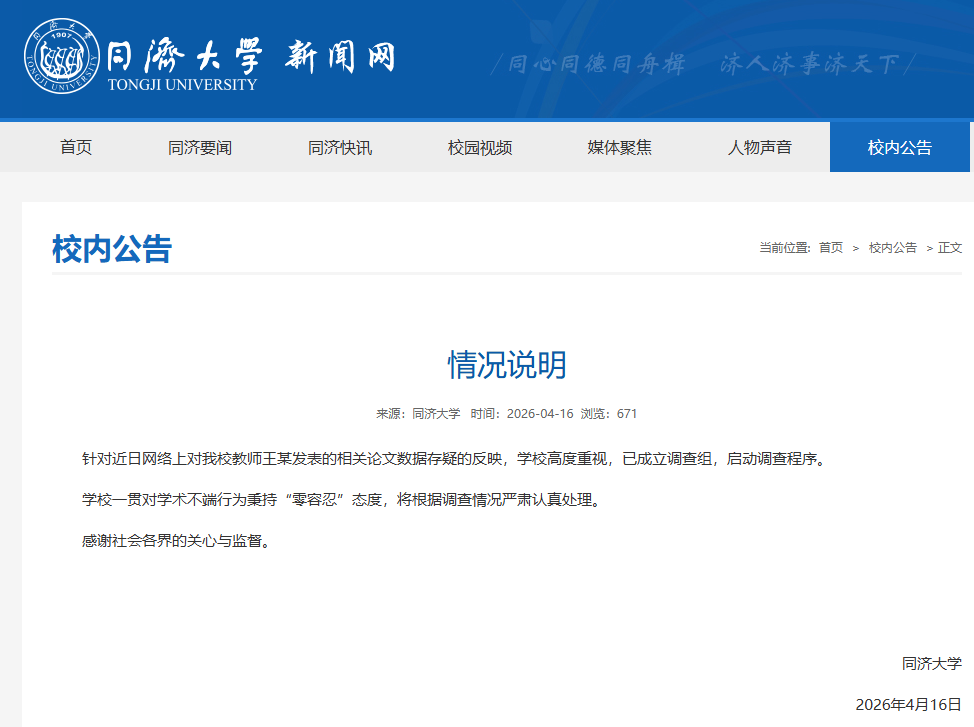Click the large blue 校内公告 section heading
The height and width of the screenshot is (727, 974).
coord(112,249)
